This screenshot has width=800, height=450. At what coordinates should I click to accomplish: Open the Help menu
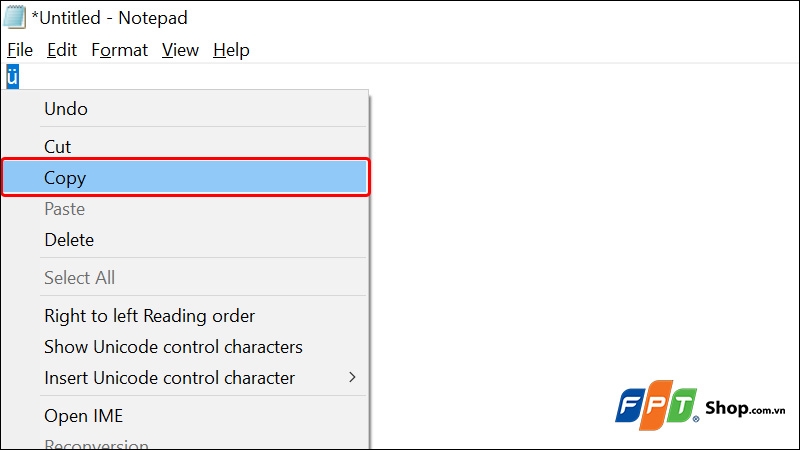pyautogui.click(x=231, y=50)
